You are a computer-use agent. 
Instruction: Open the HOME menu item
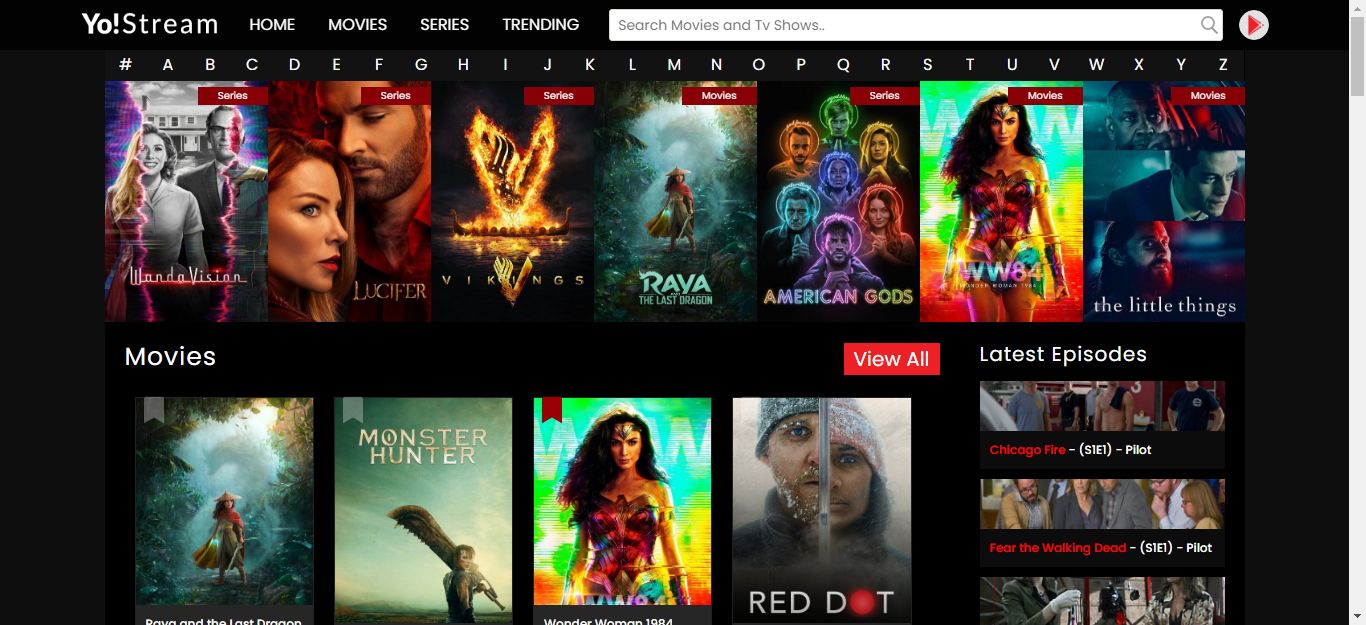point(272,24)
